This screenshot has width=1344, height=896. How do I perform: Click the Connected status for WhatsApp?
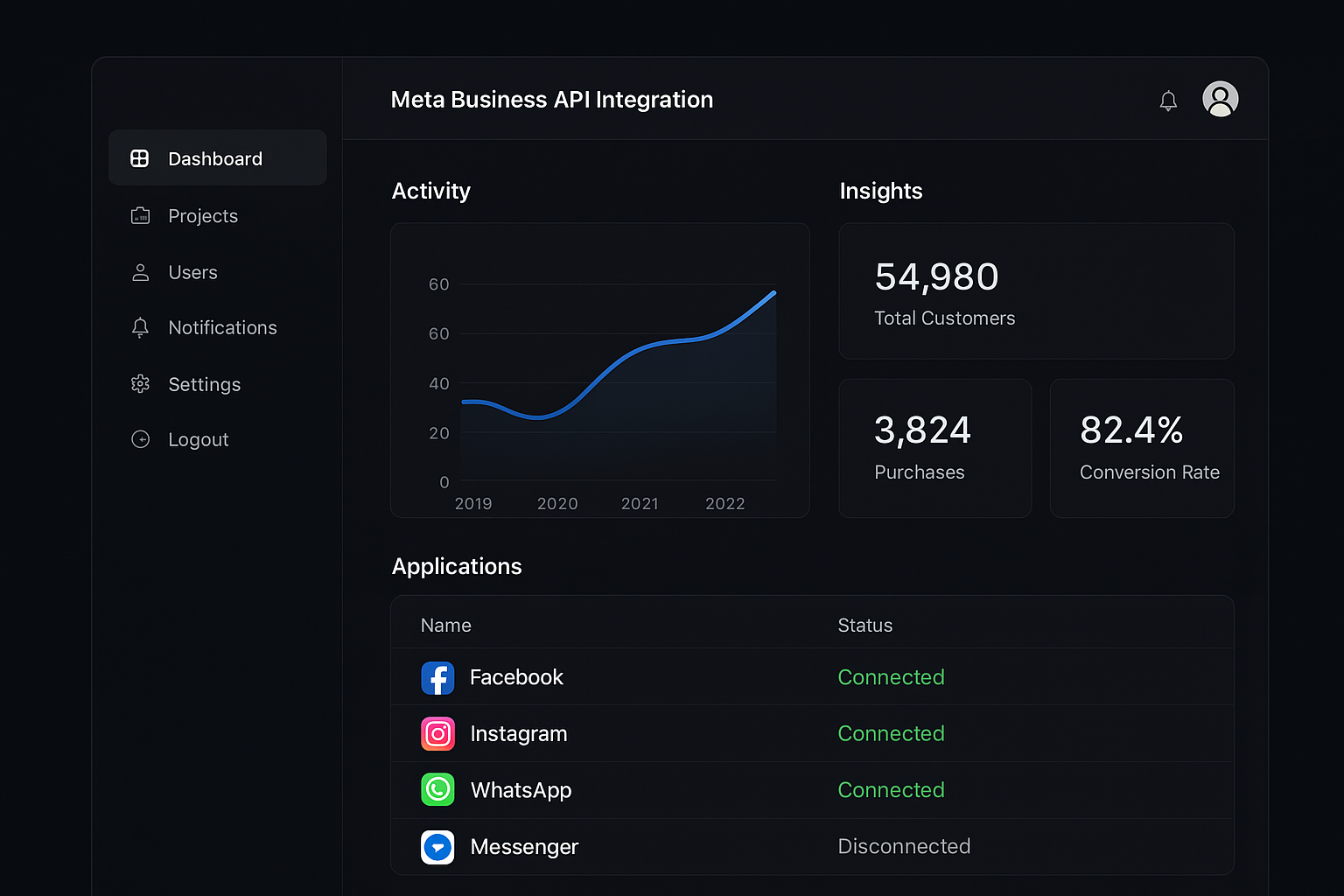tap(891, 790)
